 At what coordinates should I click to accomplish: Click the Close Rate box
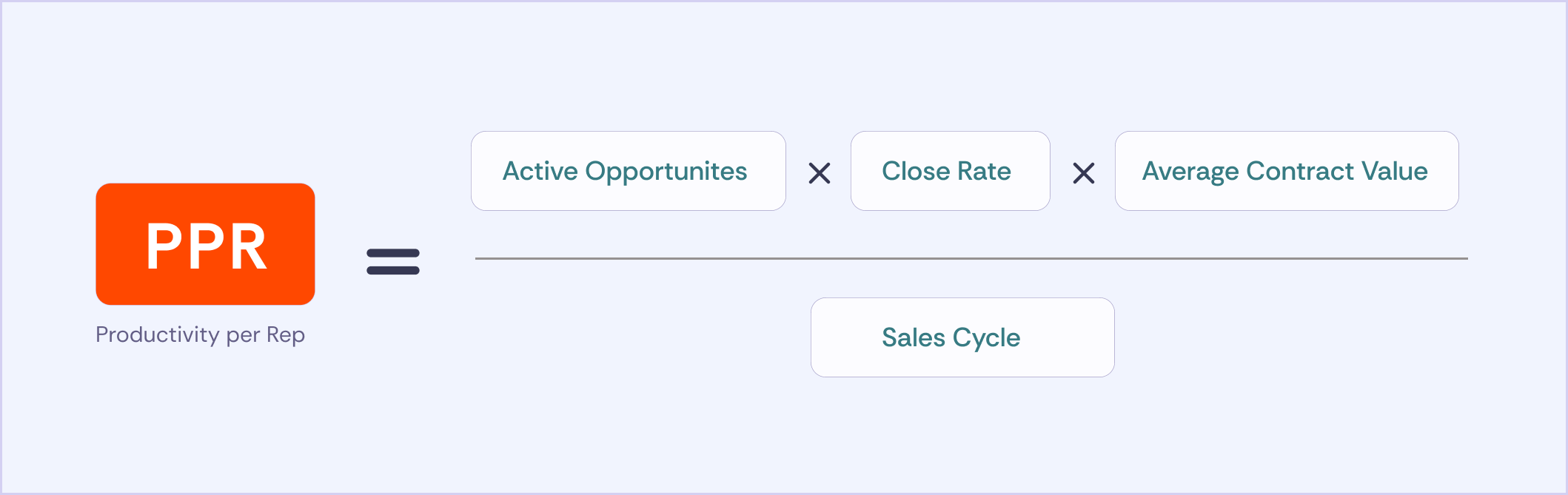[x=951, y=171]
